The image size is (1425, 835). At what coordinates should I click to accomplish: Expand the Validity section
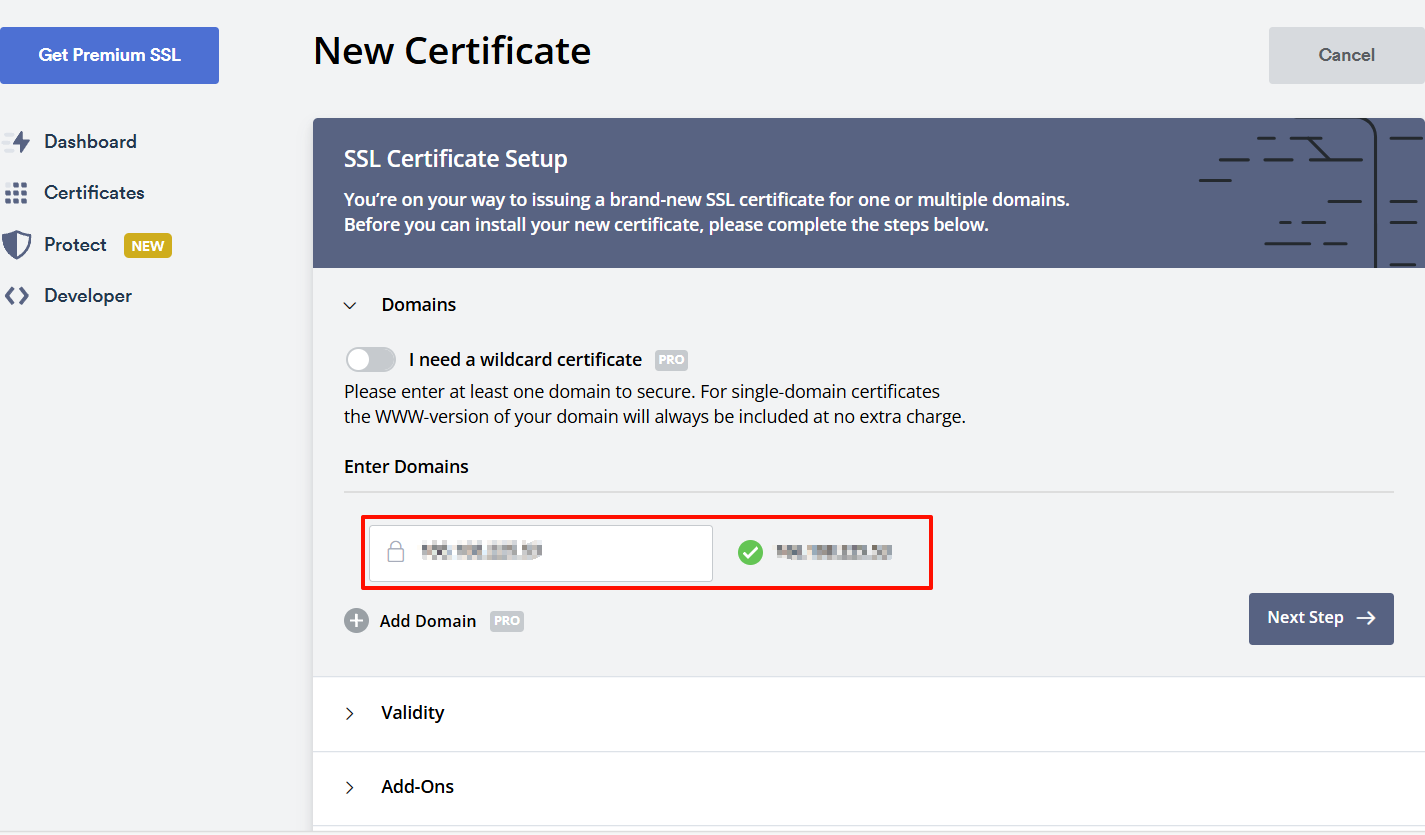412,713
